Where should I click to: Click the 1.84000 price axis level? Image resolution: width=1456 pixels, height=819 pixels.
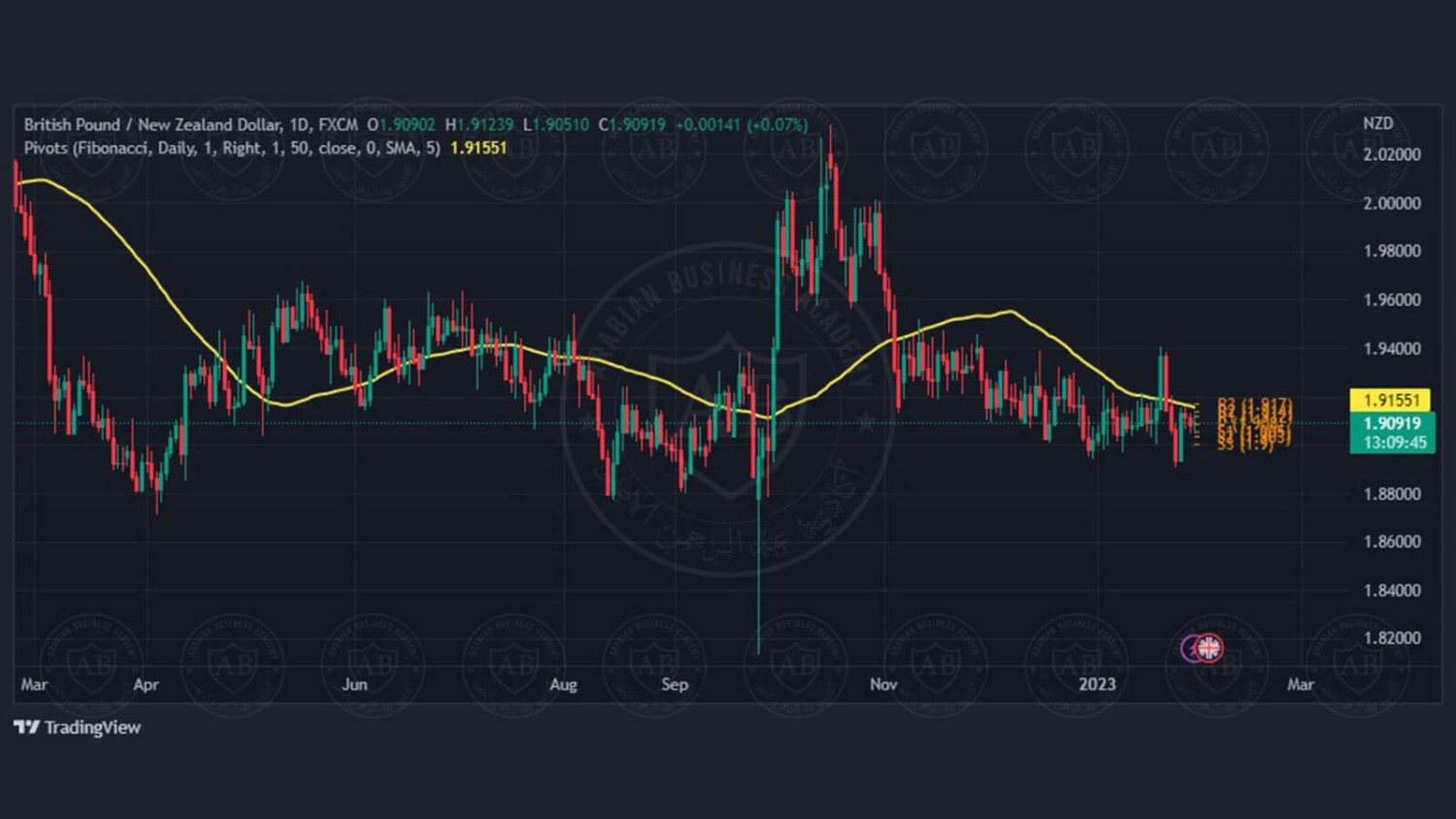1392,590
